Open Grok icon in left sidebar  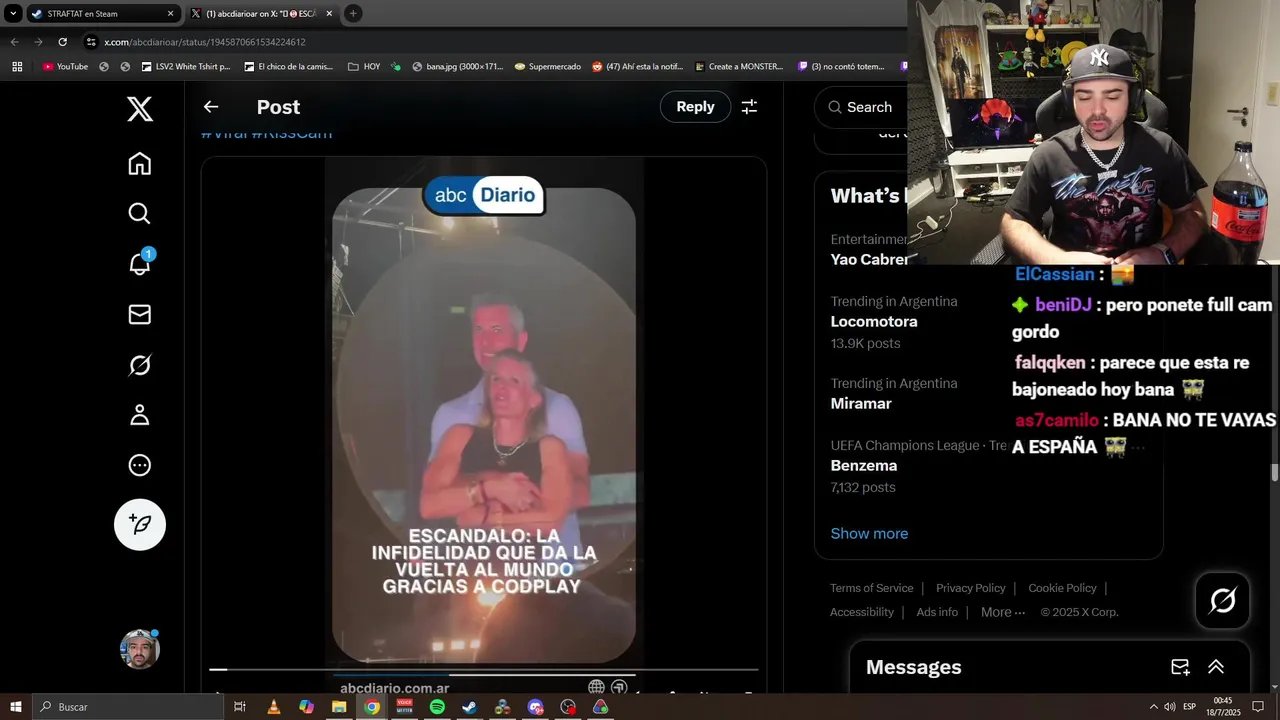(140, 365)
